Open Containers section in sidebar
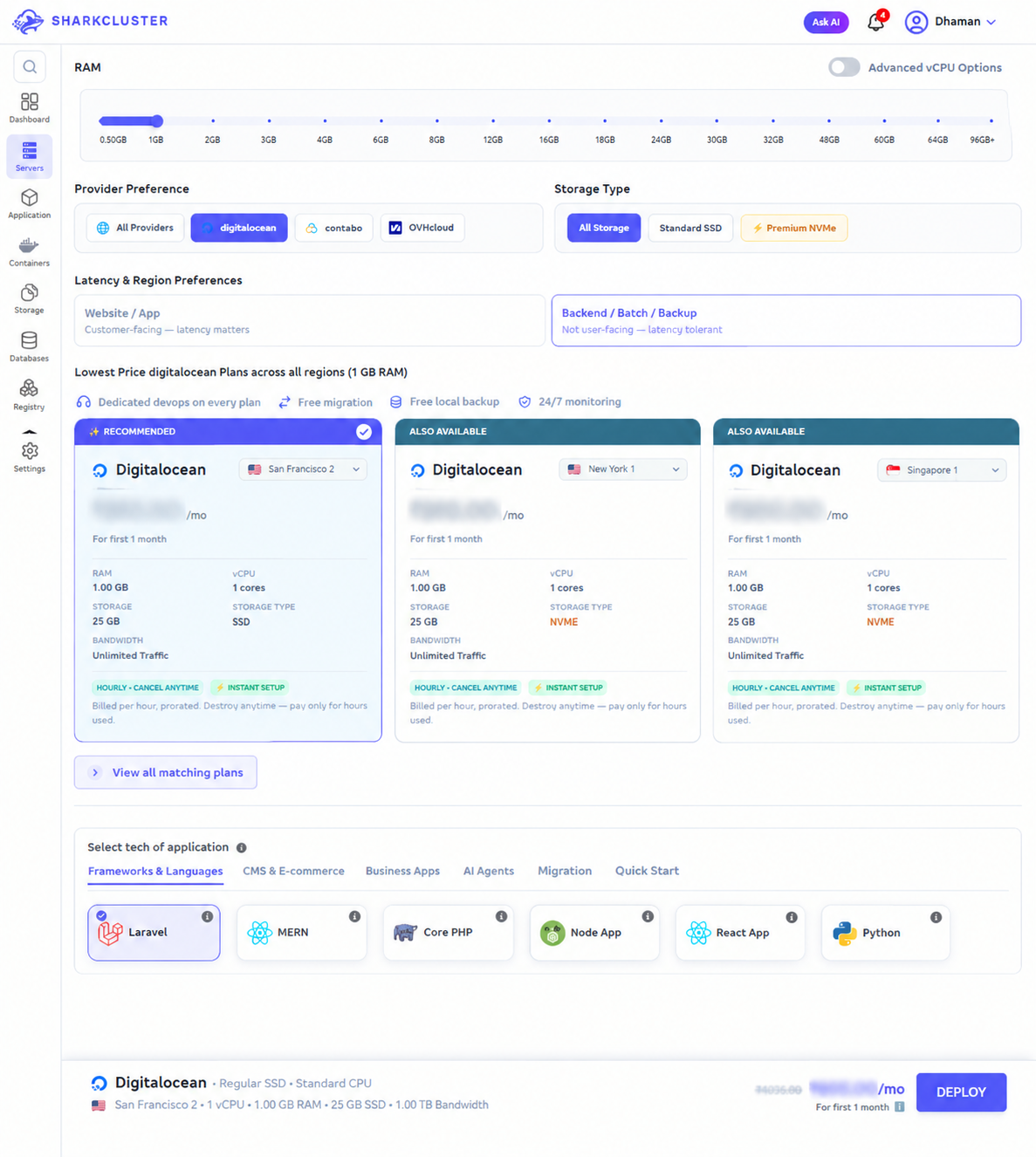The image size is (1036, 1157). 30,251
